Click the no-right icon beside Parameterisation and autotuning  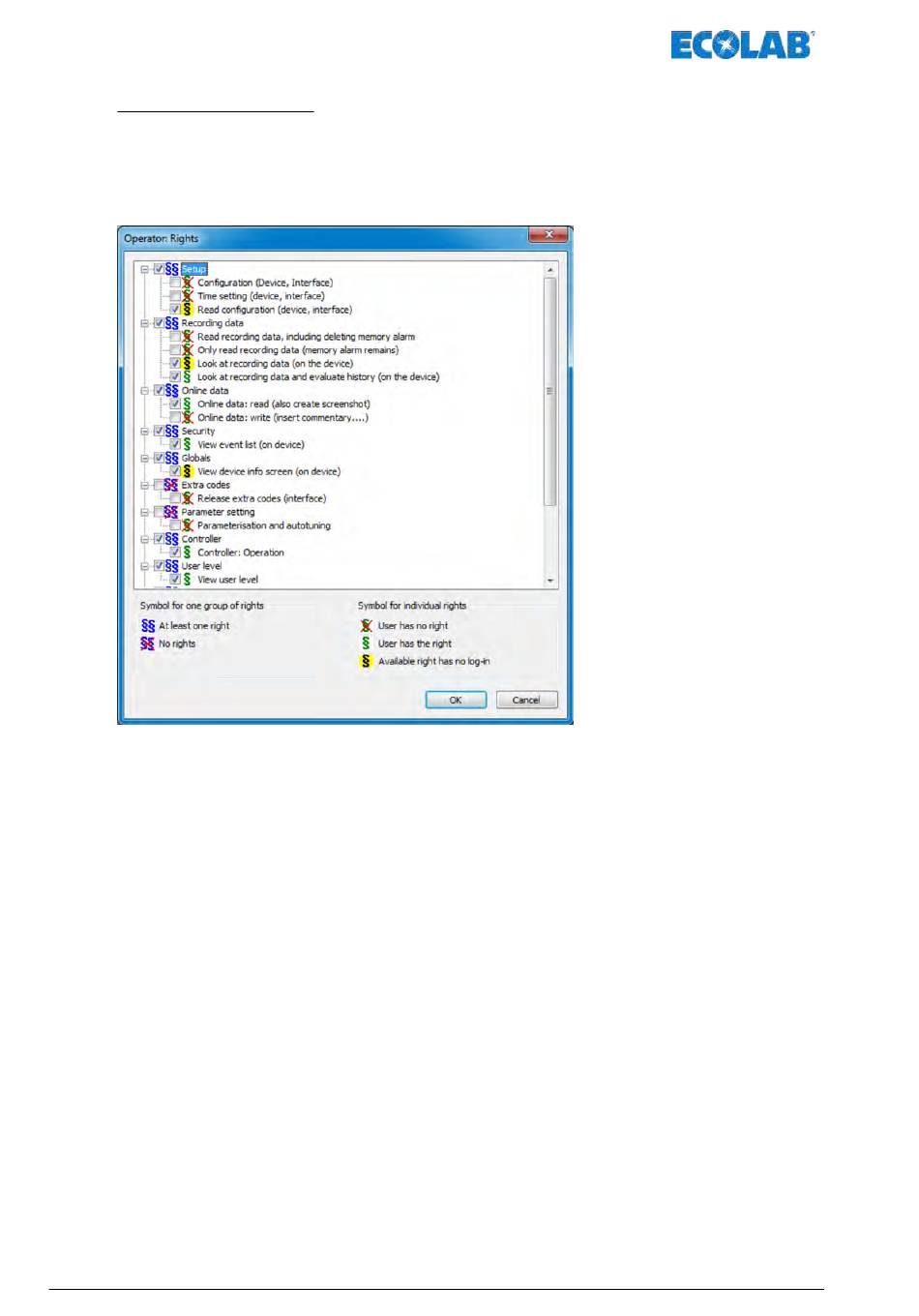[188, 526]
